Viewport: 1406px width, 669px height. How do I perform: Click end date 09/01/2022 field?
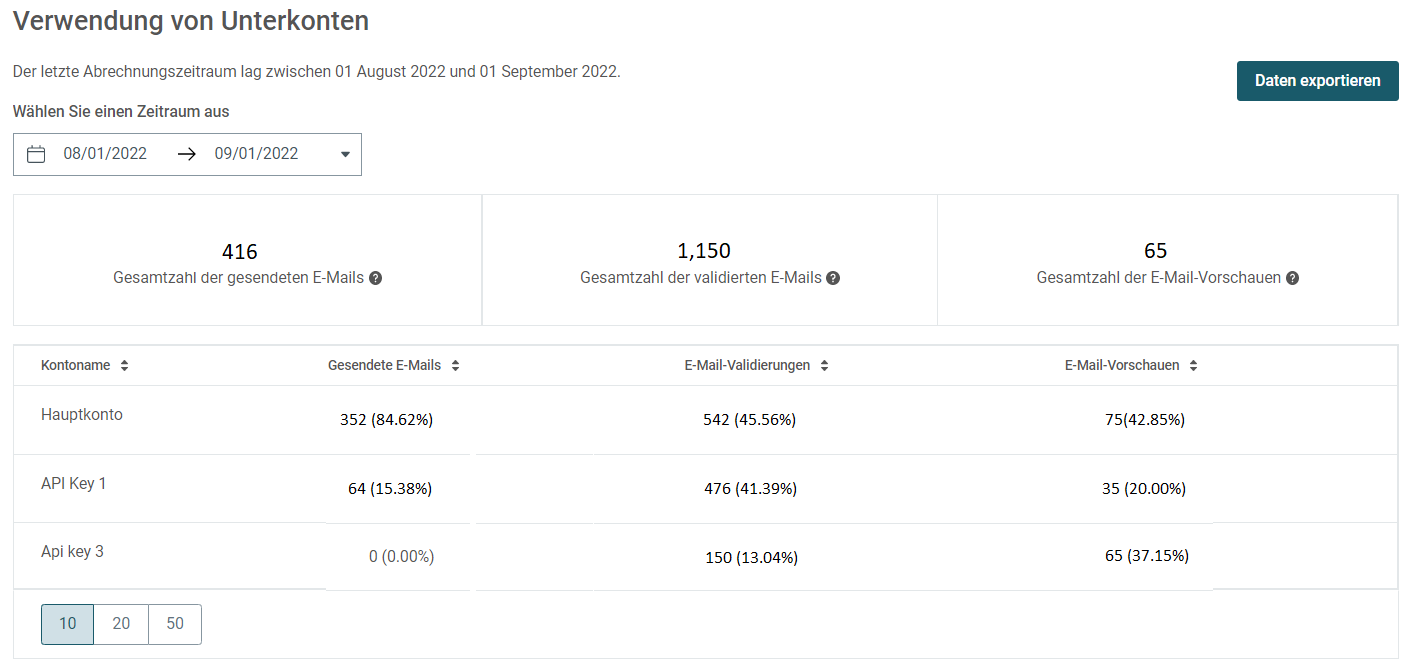pyautogui.click(x=256, y=154)
